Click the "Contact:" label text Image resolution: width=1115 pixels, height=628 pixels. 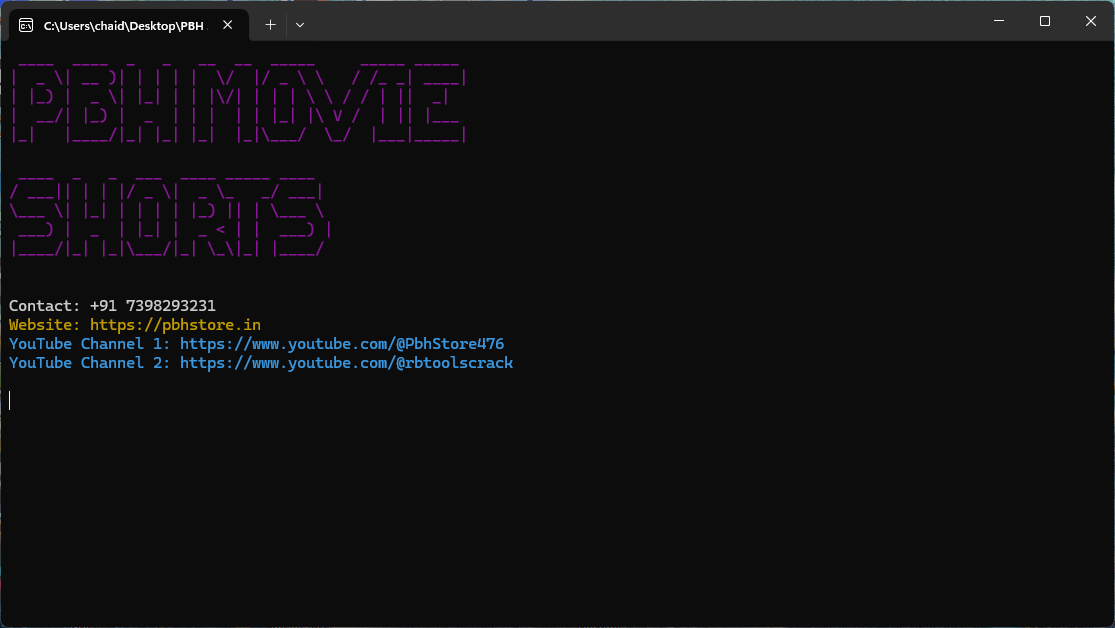pos(44,306)
